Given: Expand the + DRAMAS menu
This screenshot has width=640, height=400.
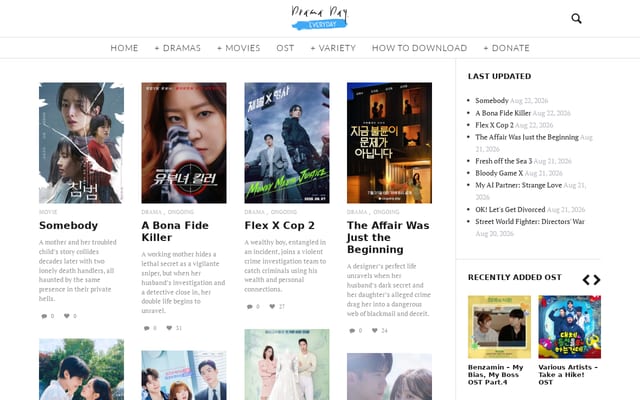Looking at the screenshot, I should (178, 48).
